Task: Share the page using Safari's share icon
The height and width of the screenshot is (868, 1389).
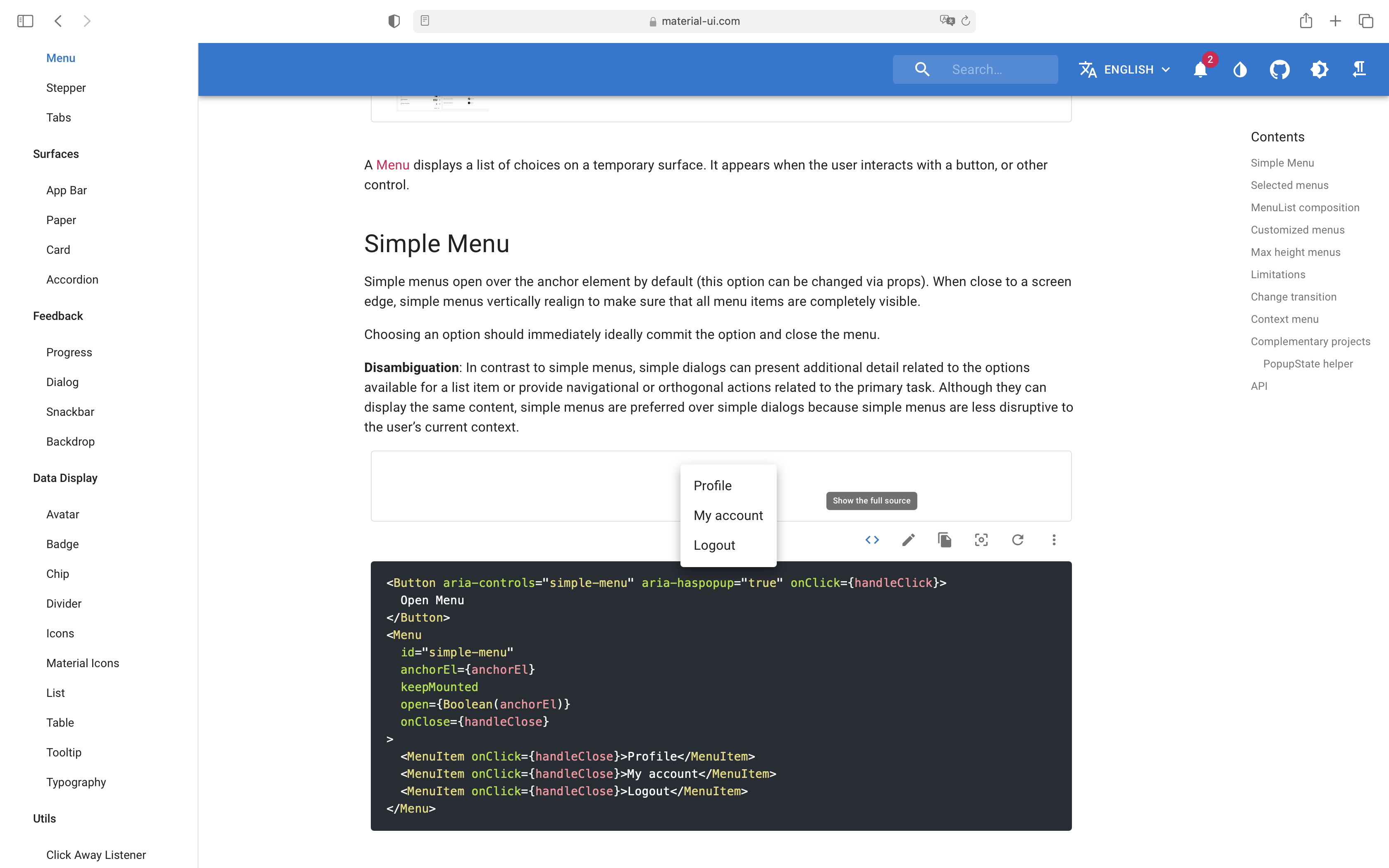Action: (1306, 21)
